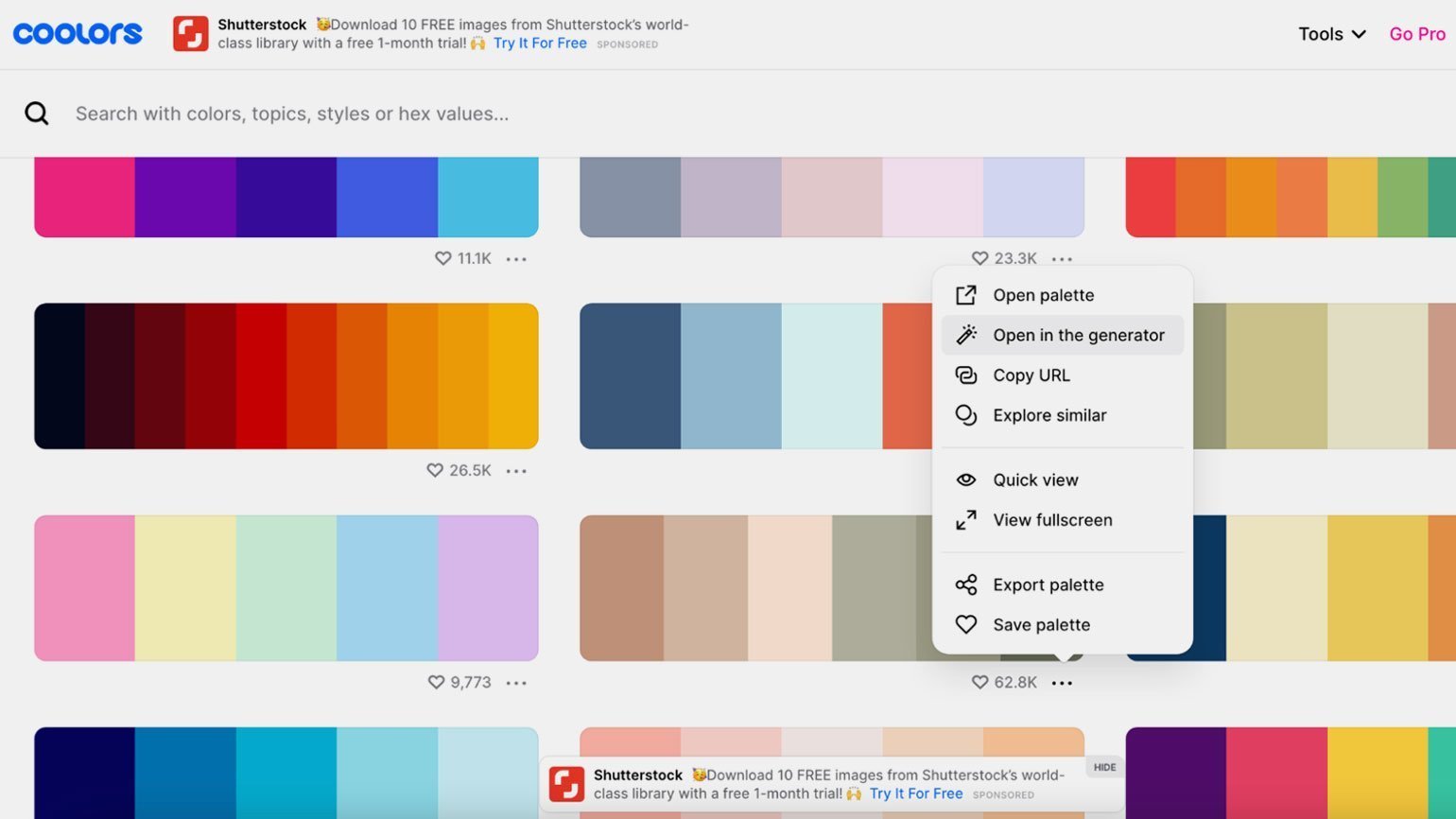Pick the hot pink swatch in the 11.1K palette
1456x819 pixels.
coord(84,197)
